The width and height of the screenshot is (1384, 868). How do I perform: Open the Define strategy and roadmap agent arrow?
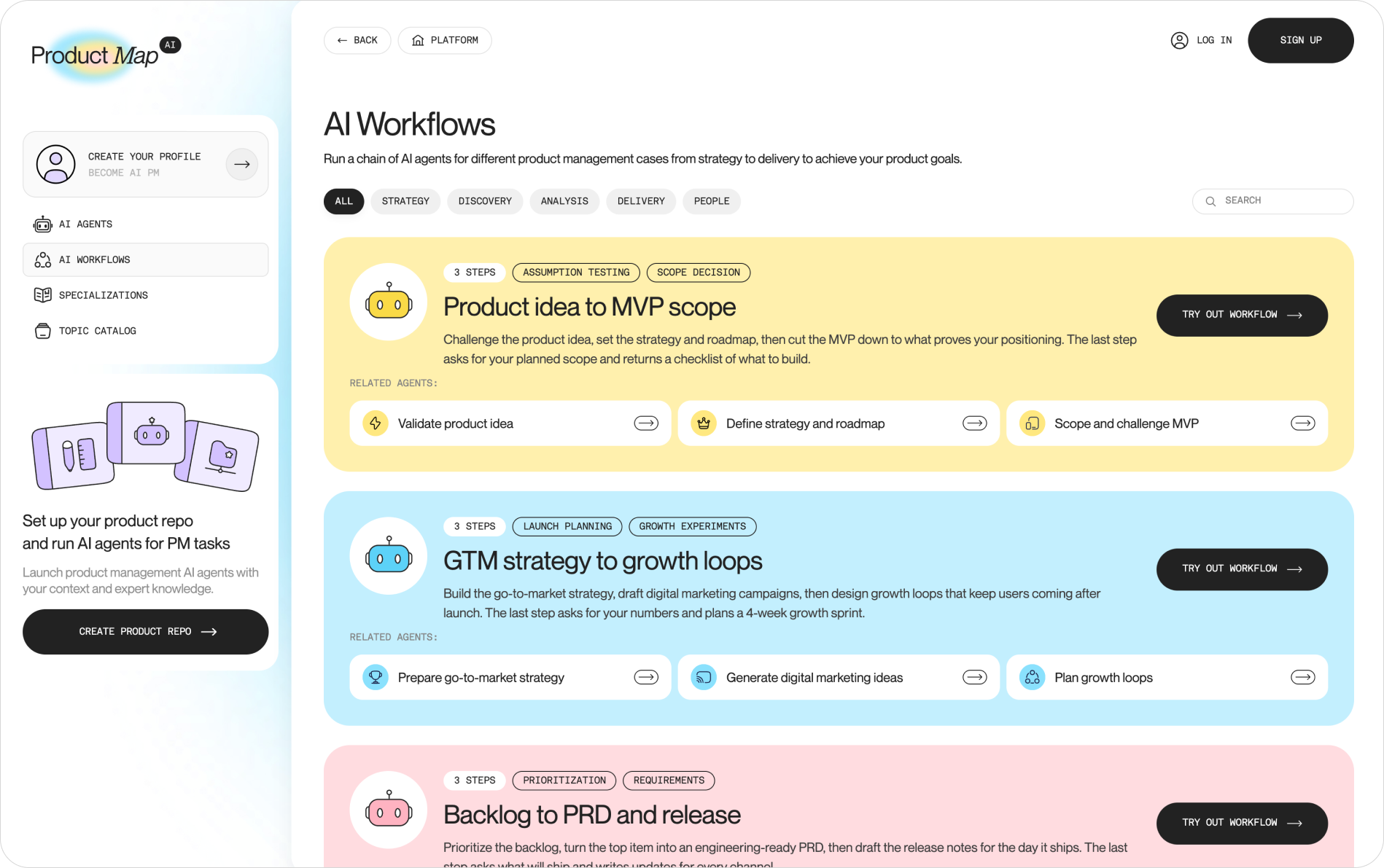pyautogui.click(x=975, y=423)
